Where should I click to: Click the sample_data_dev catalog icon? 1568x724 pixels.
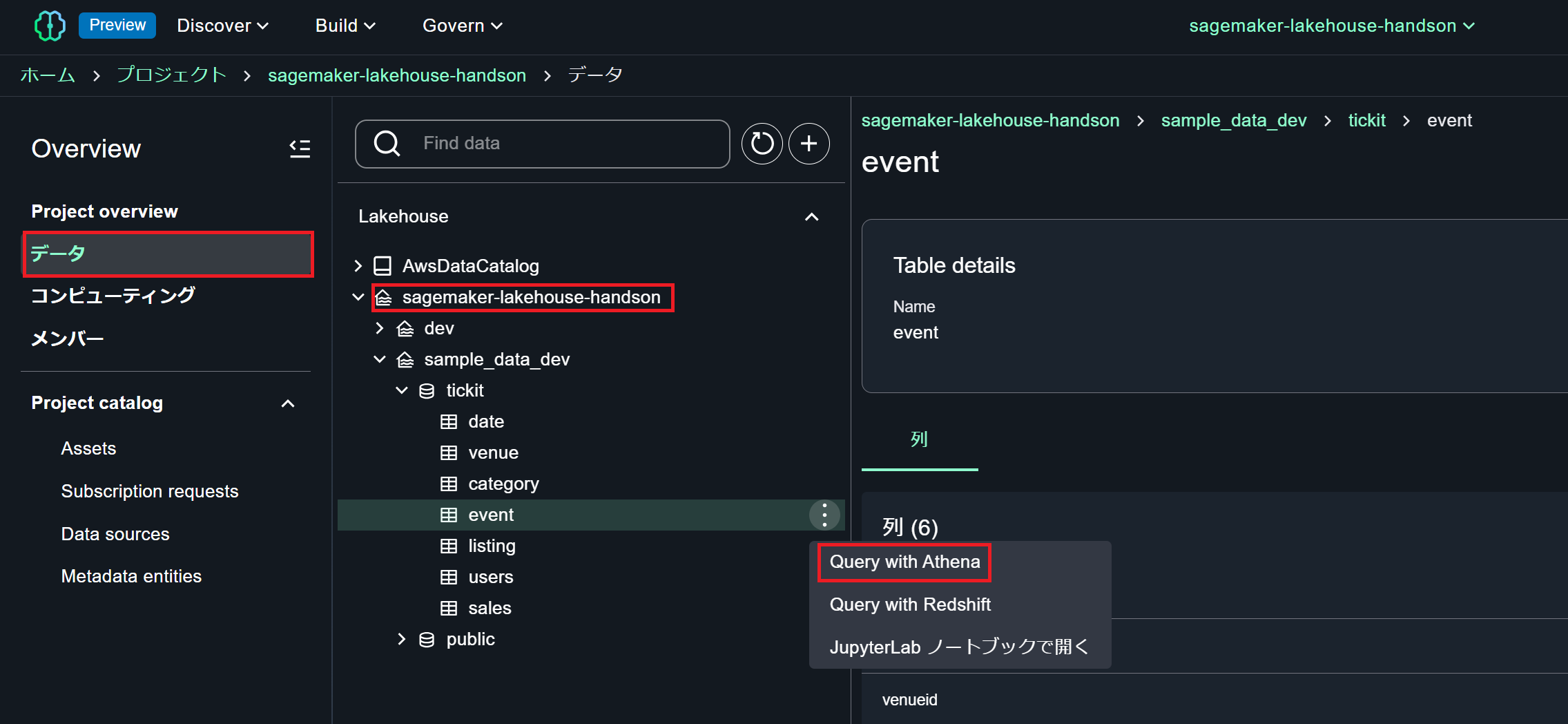click(x=405, y=359)
